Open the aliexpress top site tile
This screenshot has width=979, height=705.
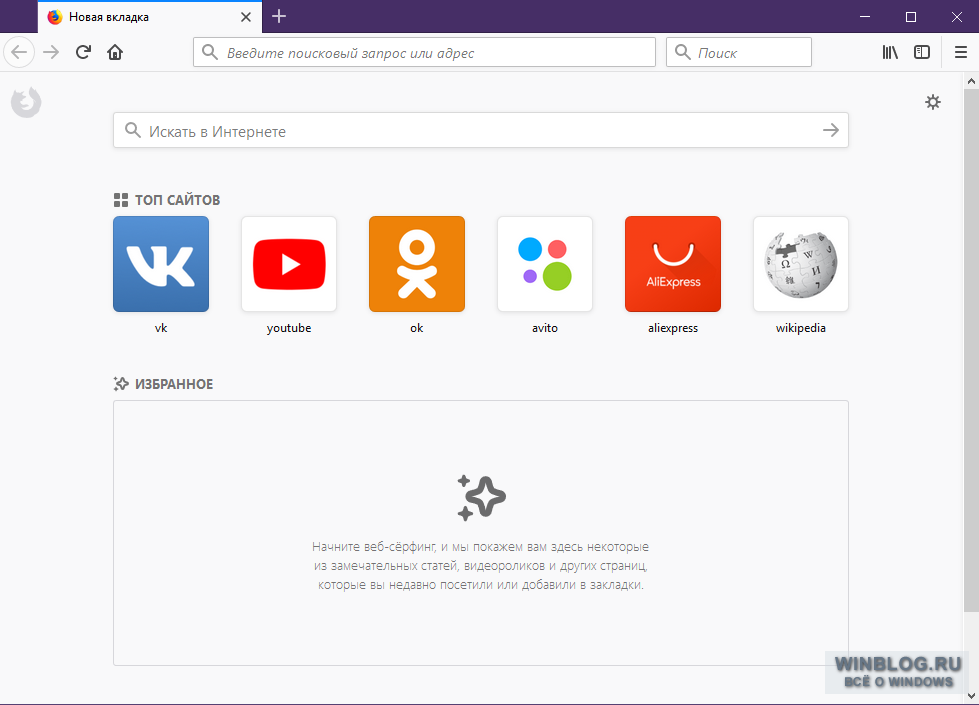(673, 264)
